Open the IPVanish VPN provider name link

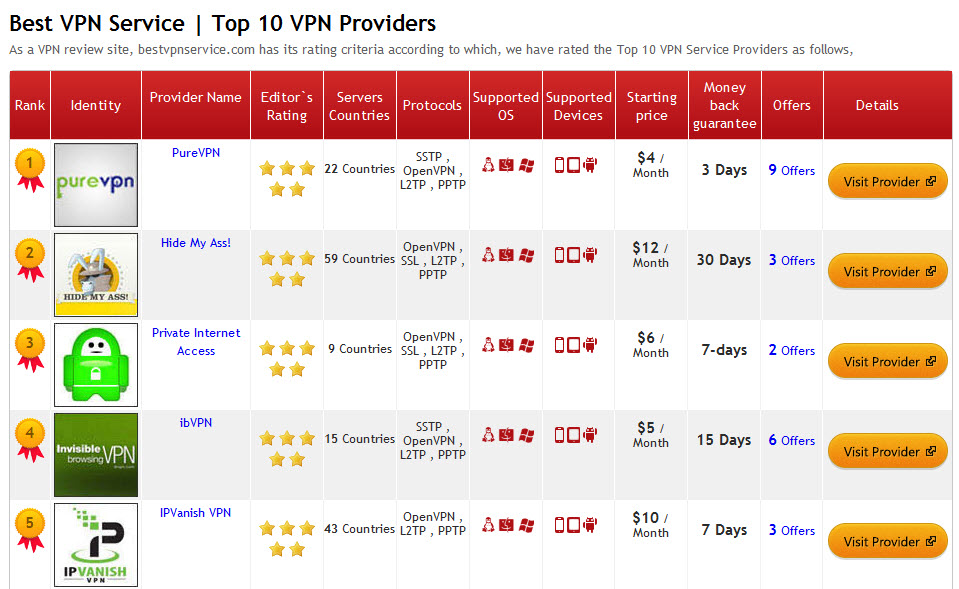(x=196, y=513)
